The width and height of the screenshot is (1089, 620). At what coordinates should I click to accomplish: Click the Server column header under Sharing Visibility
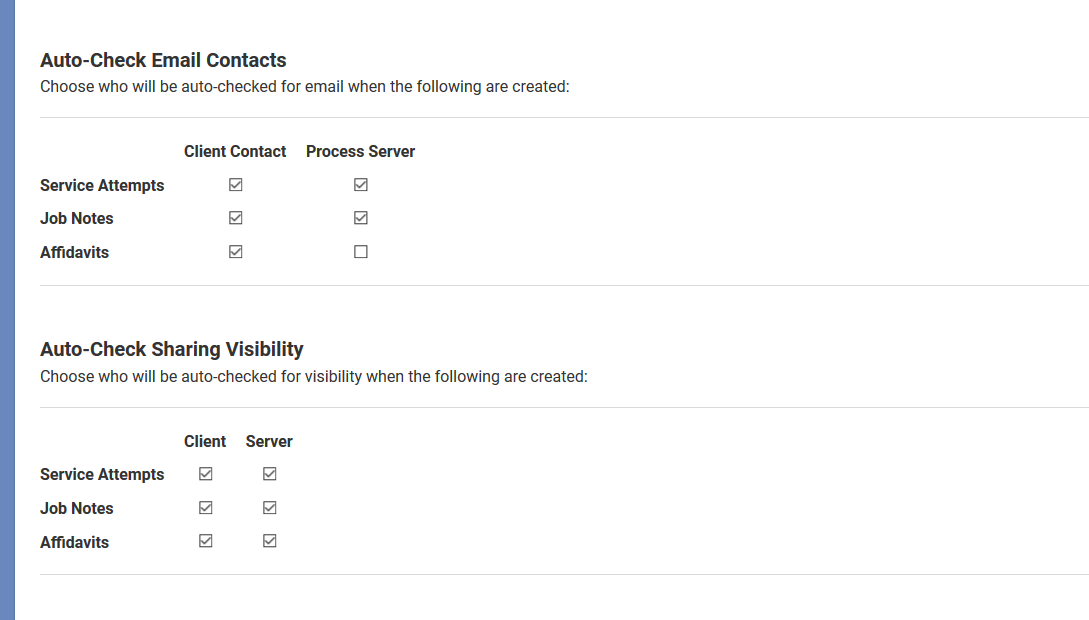click(x=269, y=441)
